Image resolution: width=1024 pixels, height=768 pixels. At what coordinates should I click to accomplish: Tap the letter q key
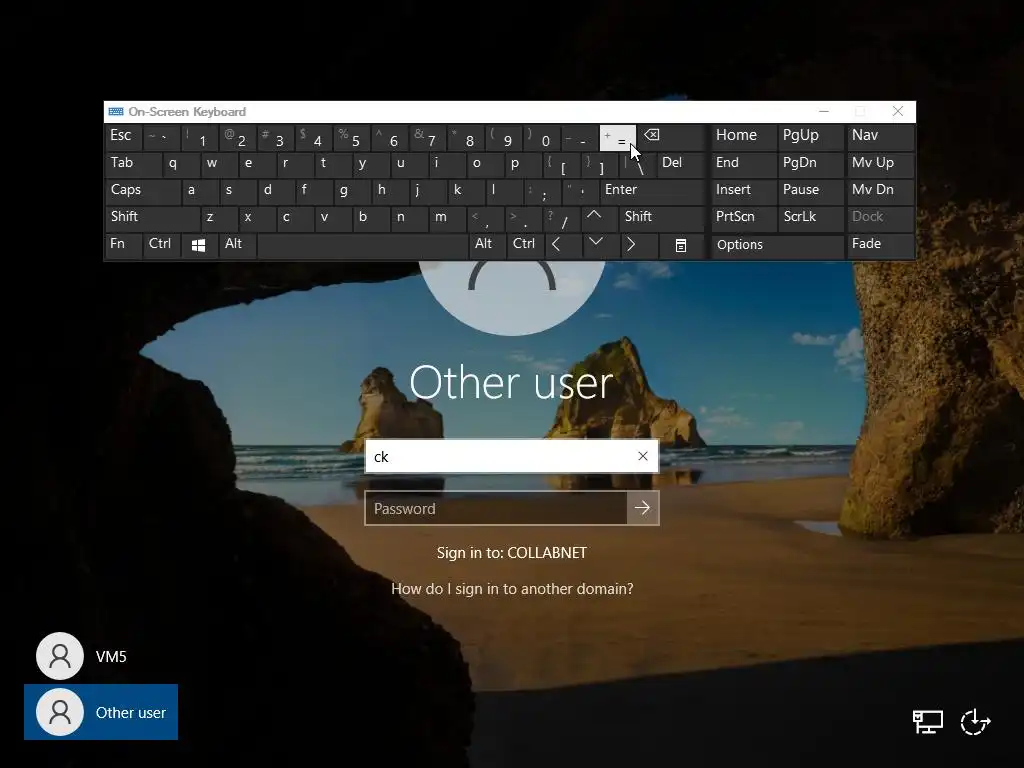pos(180,164)
